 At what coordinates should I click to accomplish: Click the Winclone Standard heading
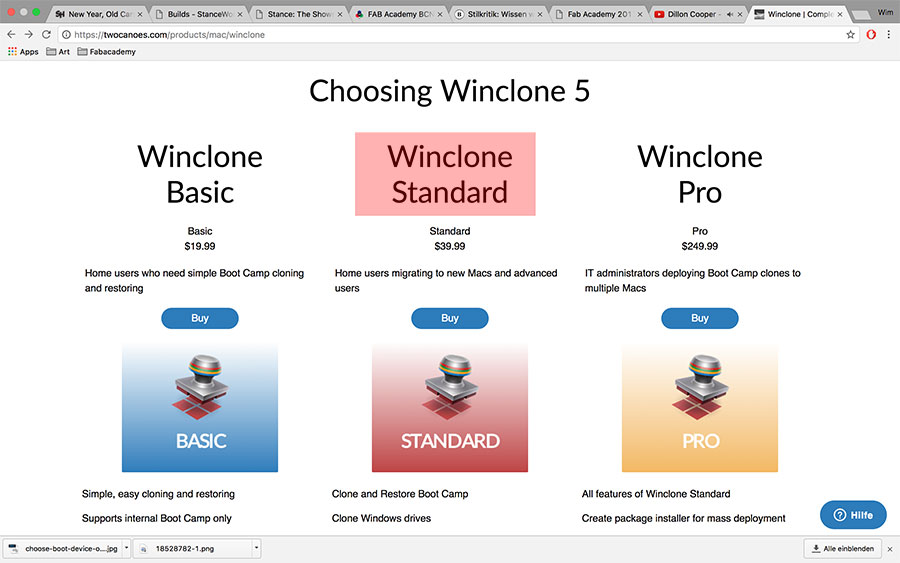click(x=449, y=174)
